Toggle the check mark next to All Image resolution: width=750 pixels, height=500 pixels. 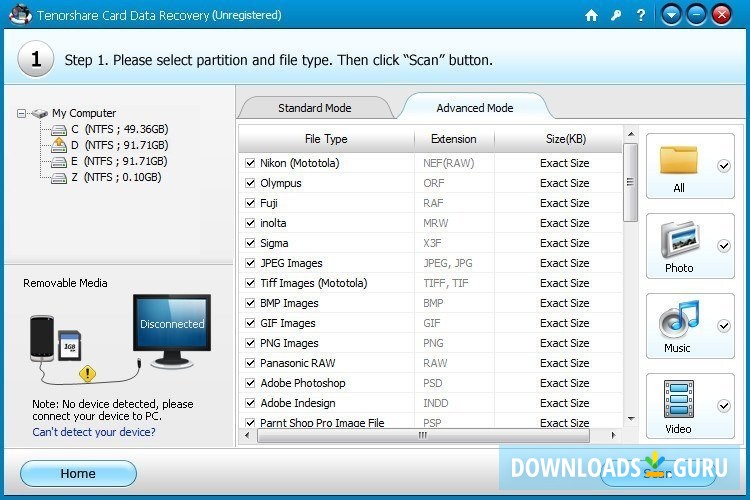click(724, 166)
